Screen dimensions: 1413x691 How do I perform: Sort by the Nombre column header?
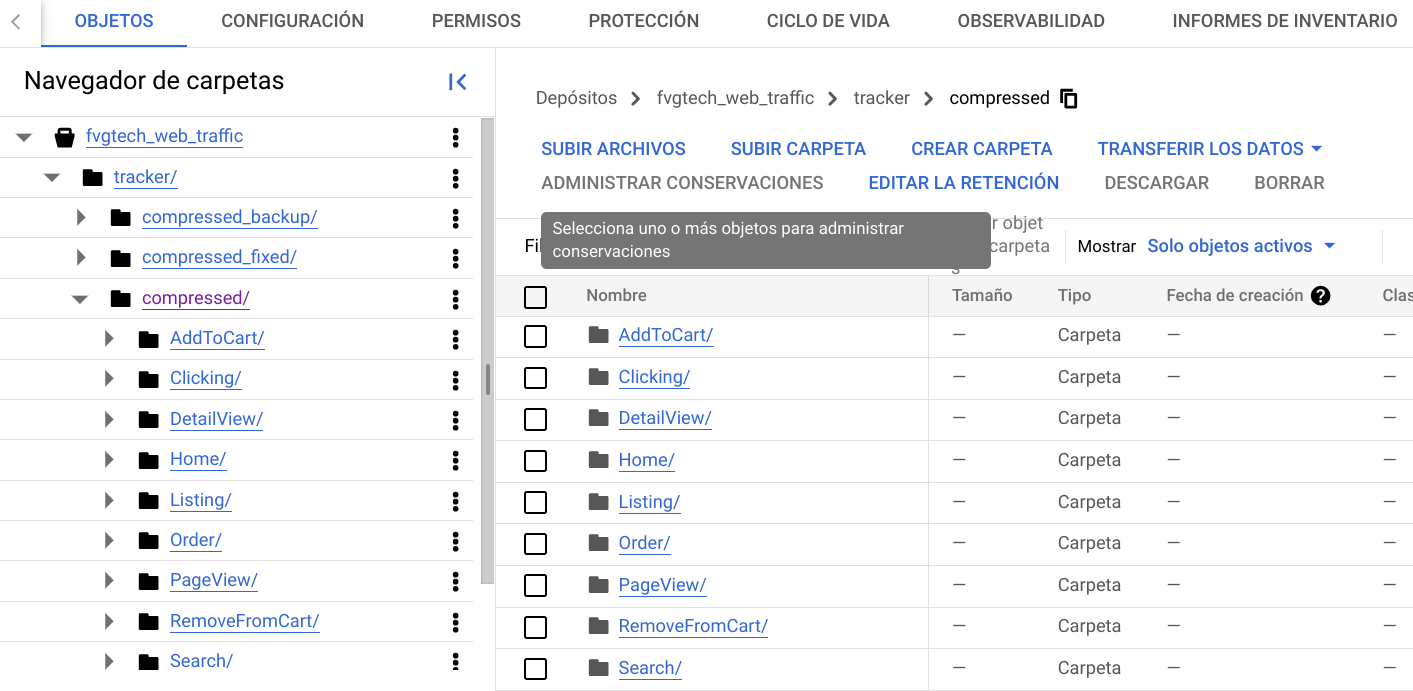616,296
